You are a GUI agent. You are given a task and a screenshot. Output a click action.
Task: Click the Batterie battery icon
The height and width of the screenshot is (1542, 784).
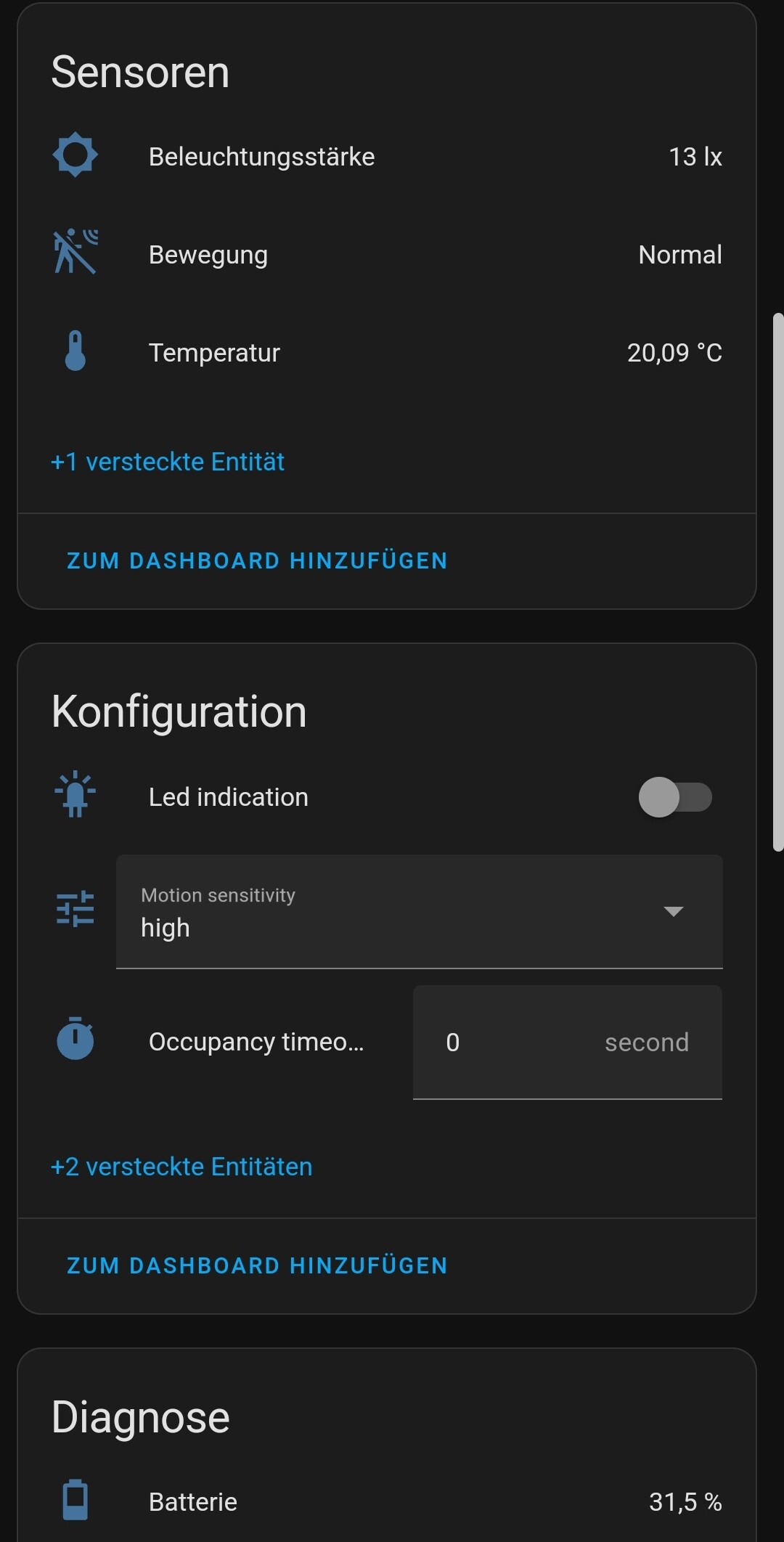(75, 1500)
